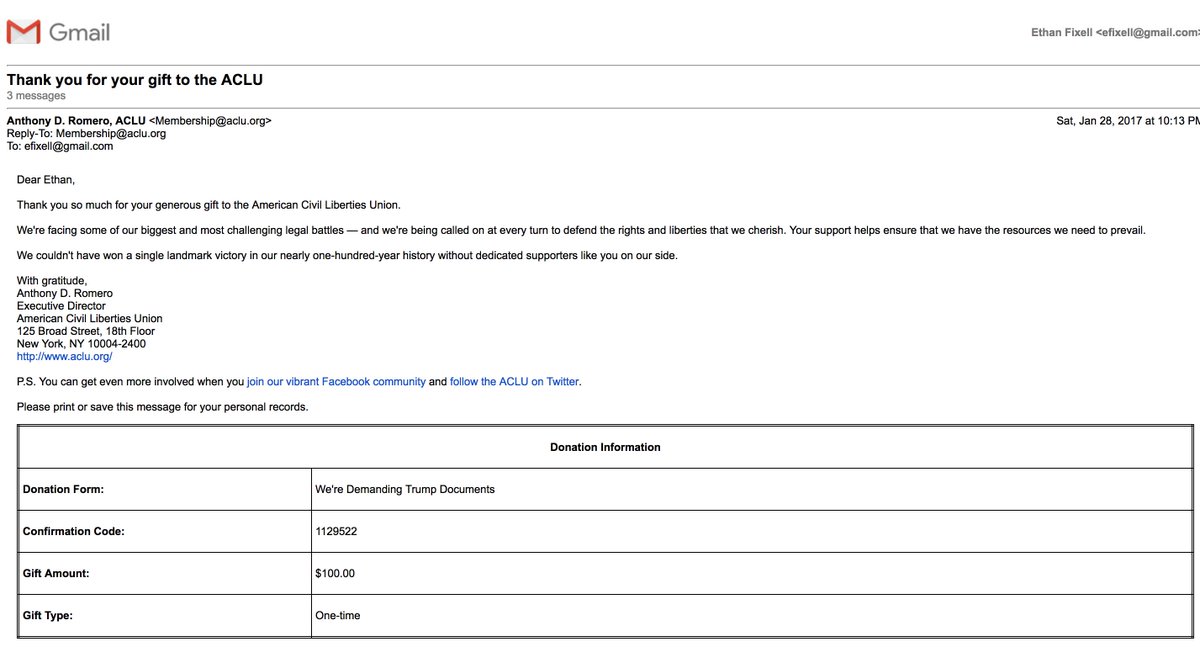The width and height of the screenshot is (1200, 647).
Task: Click the 'Gift Amount:' label cell
Action: coord(165,573)
